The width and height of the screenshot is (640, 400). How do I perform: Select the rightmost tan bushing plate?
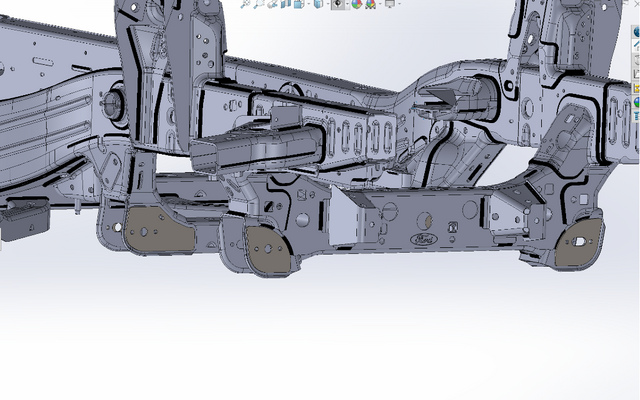(x=579, y=242)
